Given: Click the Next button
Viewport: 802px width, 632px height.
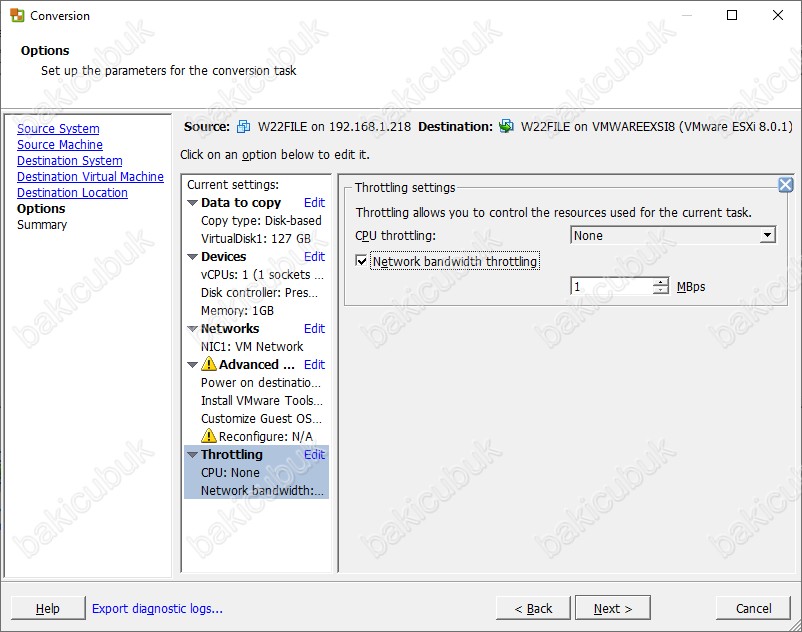Looking at the screenshot, I should (613, 608).
